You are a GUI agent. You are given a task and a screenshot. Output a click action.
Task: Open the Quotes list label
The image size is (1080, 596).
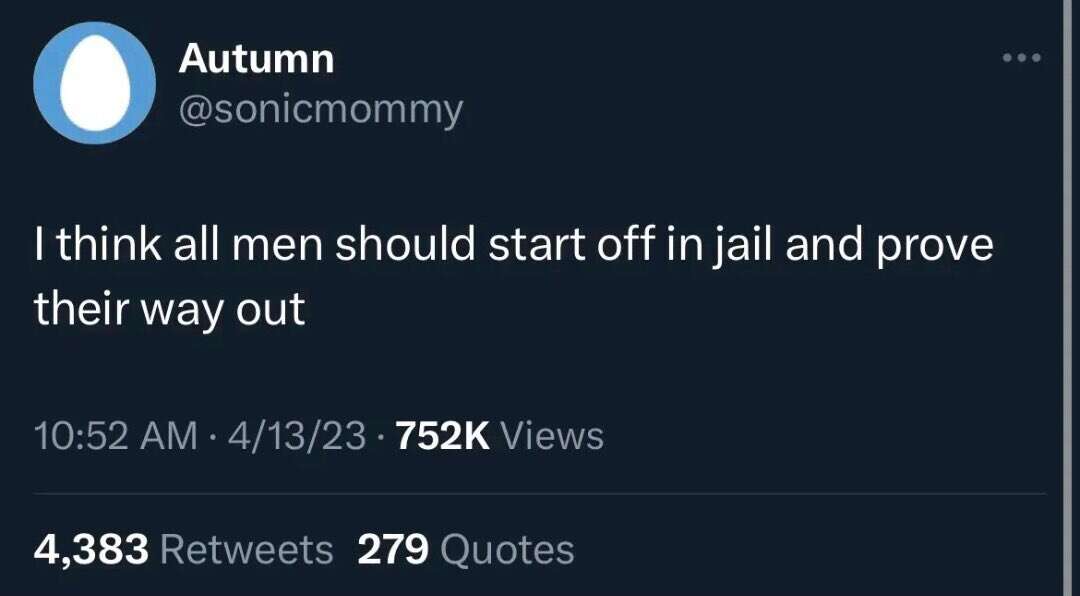click(x=506, y=550)
